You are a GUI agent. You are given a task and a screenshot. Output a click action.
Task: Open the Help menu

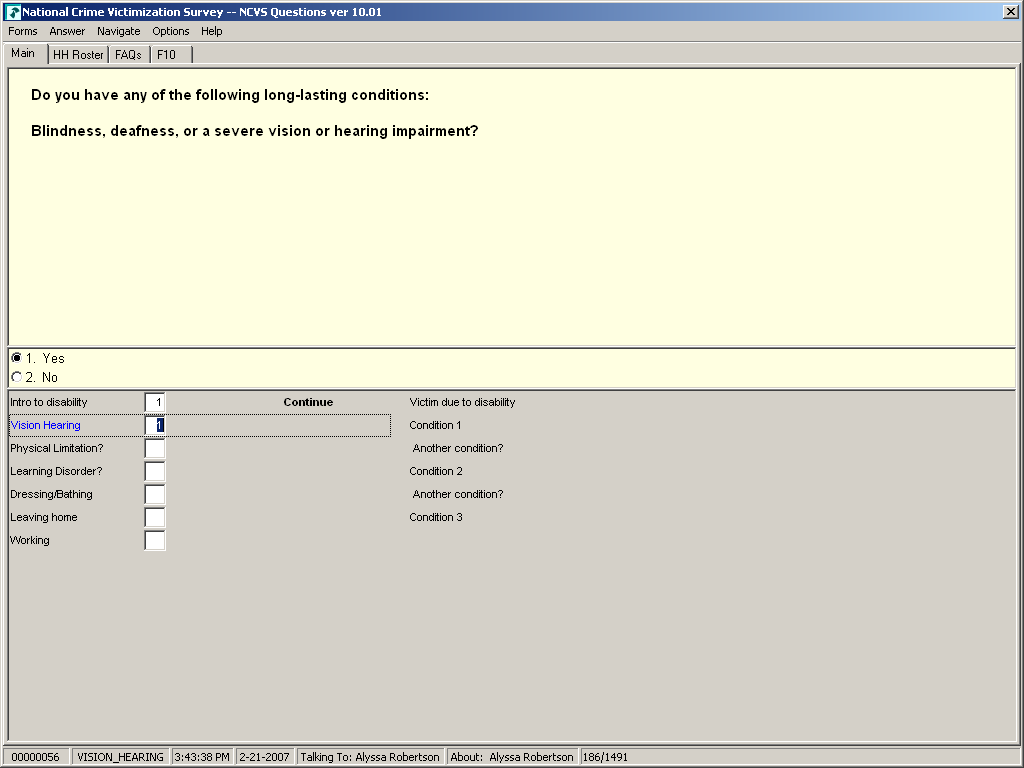(x=212, y=31)
